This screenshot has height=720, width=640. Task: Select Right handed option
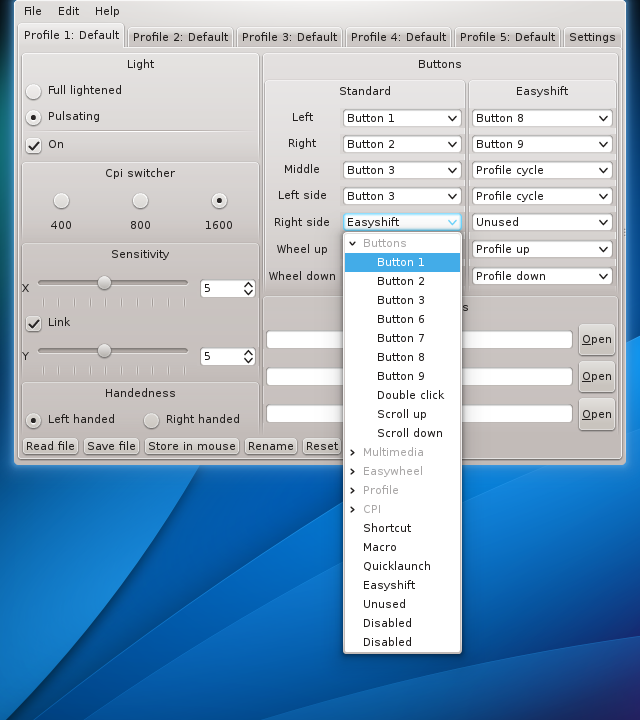(x=151, y=420)
